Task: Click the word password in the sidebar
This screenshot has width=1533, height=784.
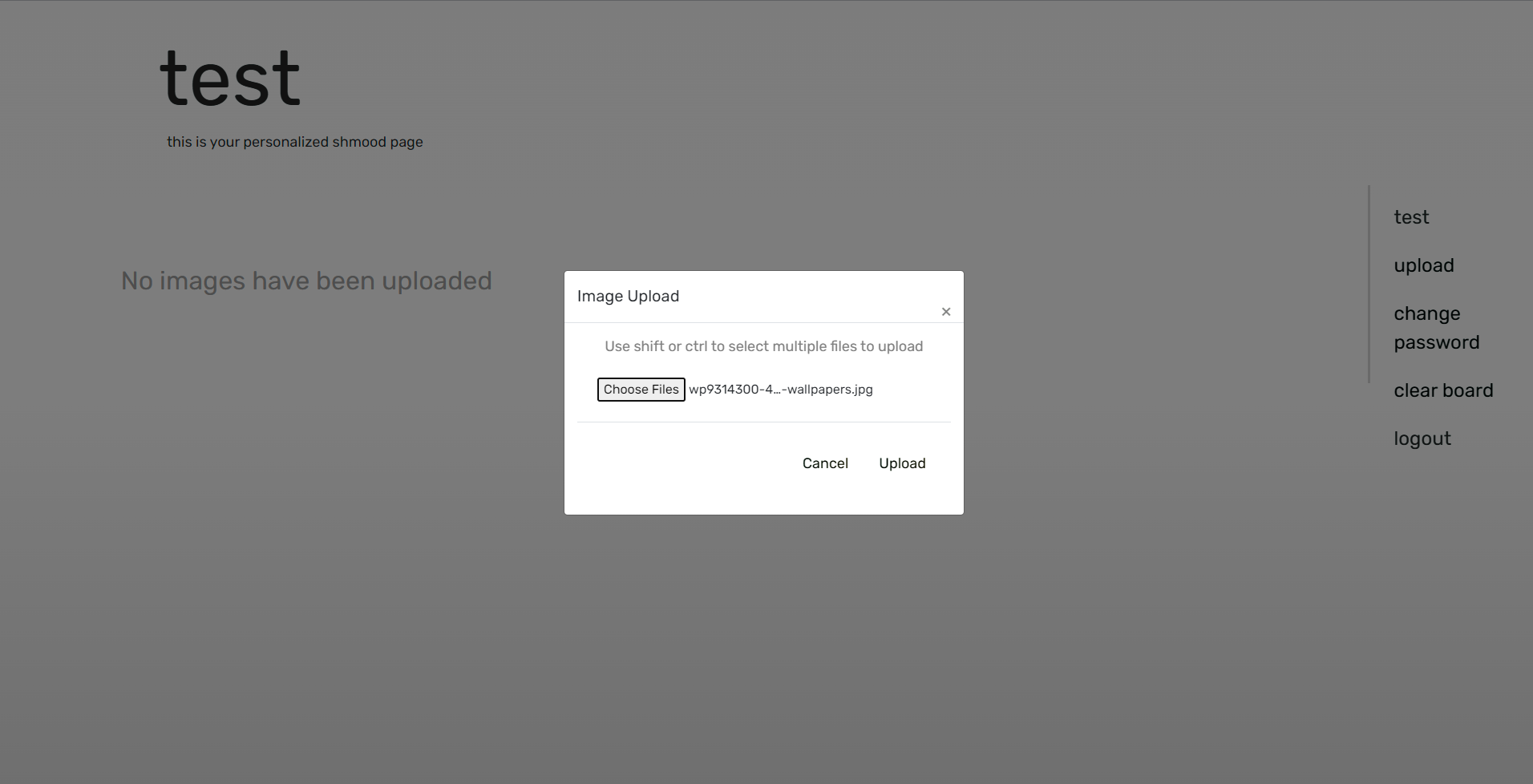Action: pos(1436,342)
